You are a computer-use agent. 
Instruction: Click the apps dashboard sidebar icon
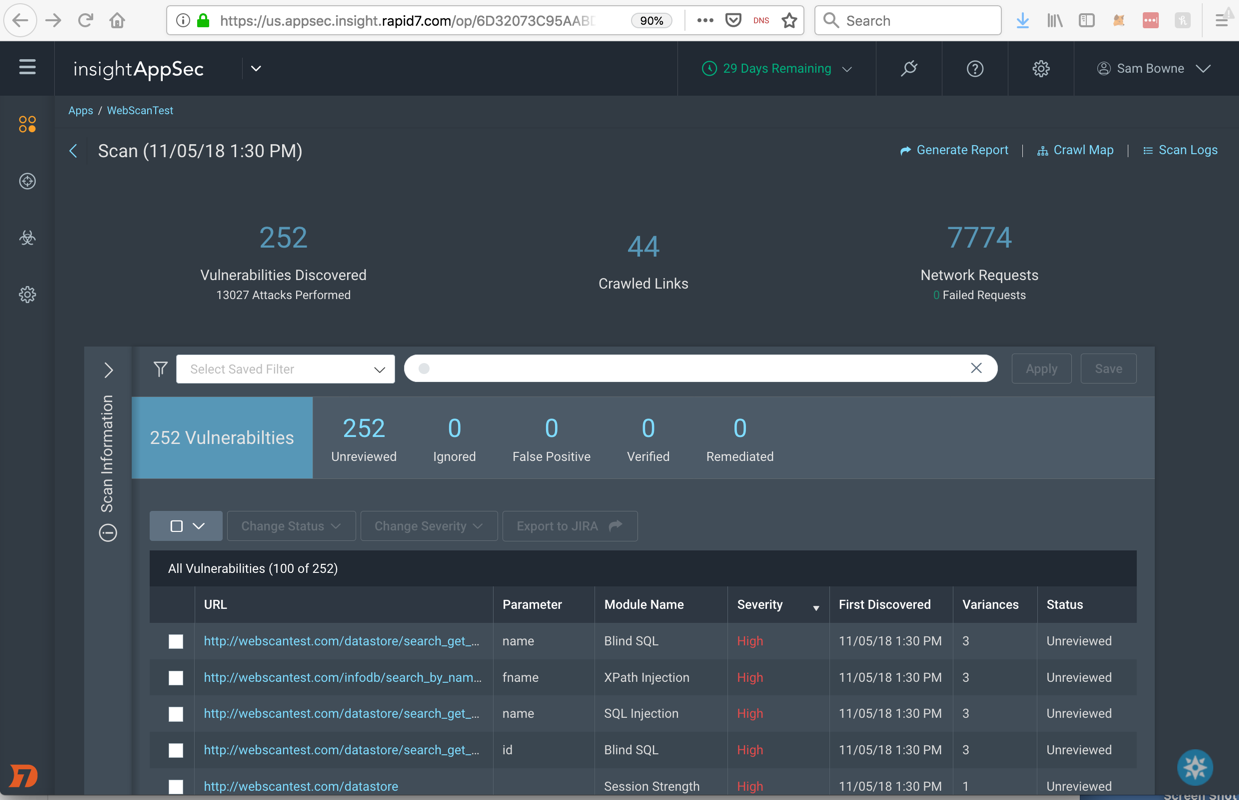27,124
